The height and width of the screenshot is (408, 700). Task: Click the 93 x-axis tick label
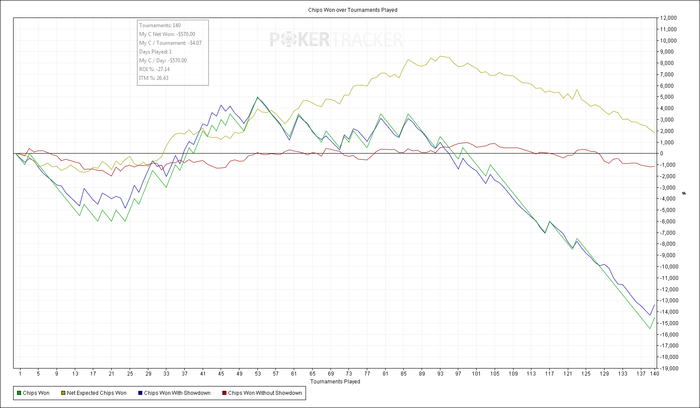point(440,374)
